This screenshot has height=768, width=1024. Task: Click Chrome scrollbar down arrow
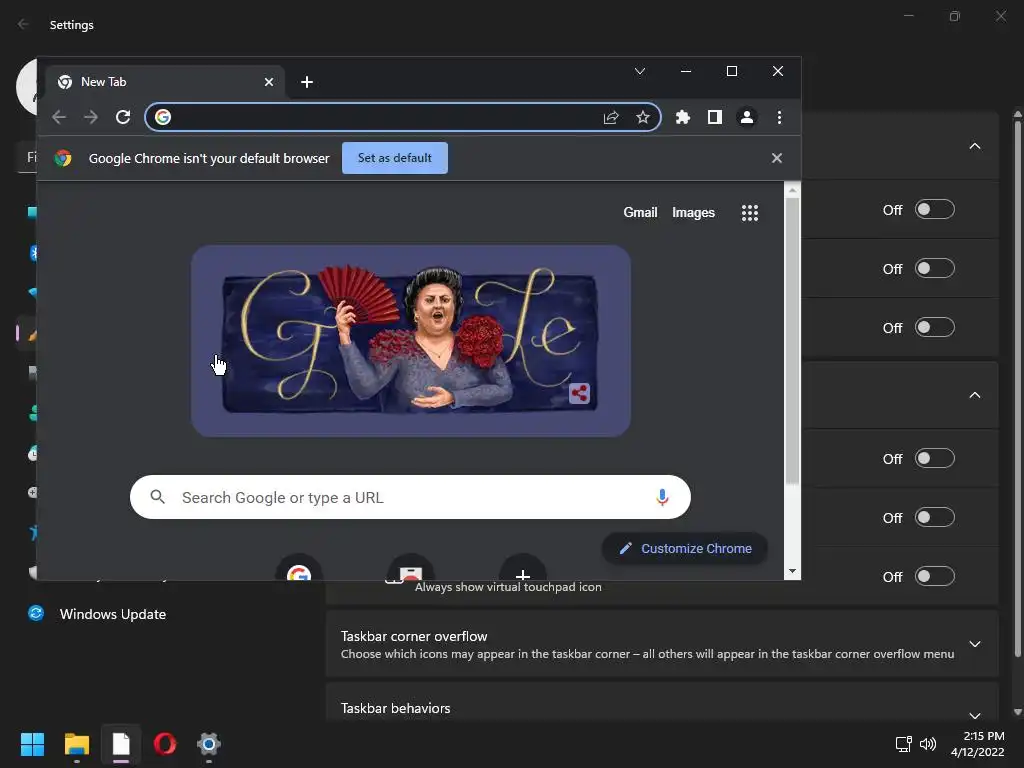(792, 571)
